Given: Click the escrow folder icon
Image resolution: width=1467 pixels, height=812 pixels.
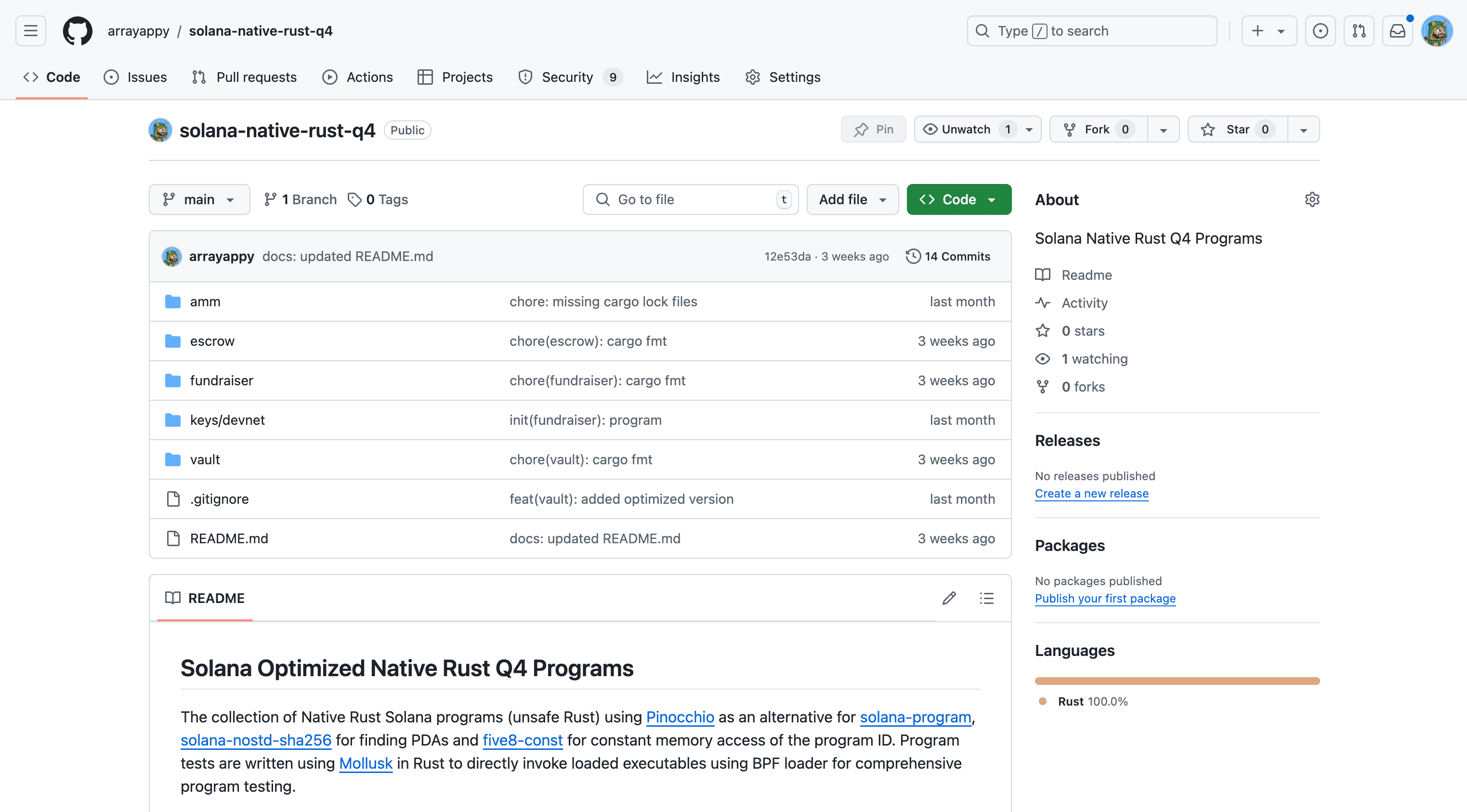Looking at the screenshot, I should pos(172,341).
